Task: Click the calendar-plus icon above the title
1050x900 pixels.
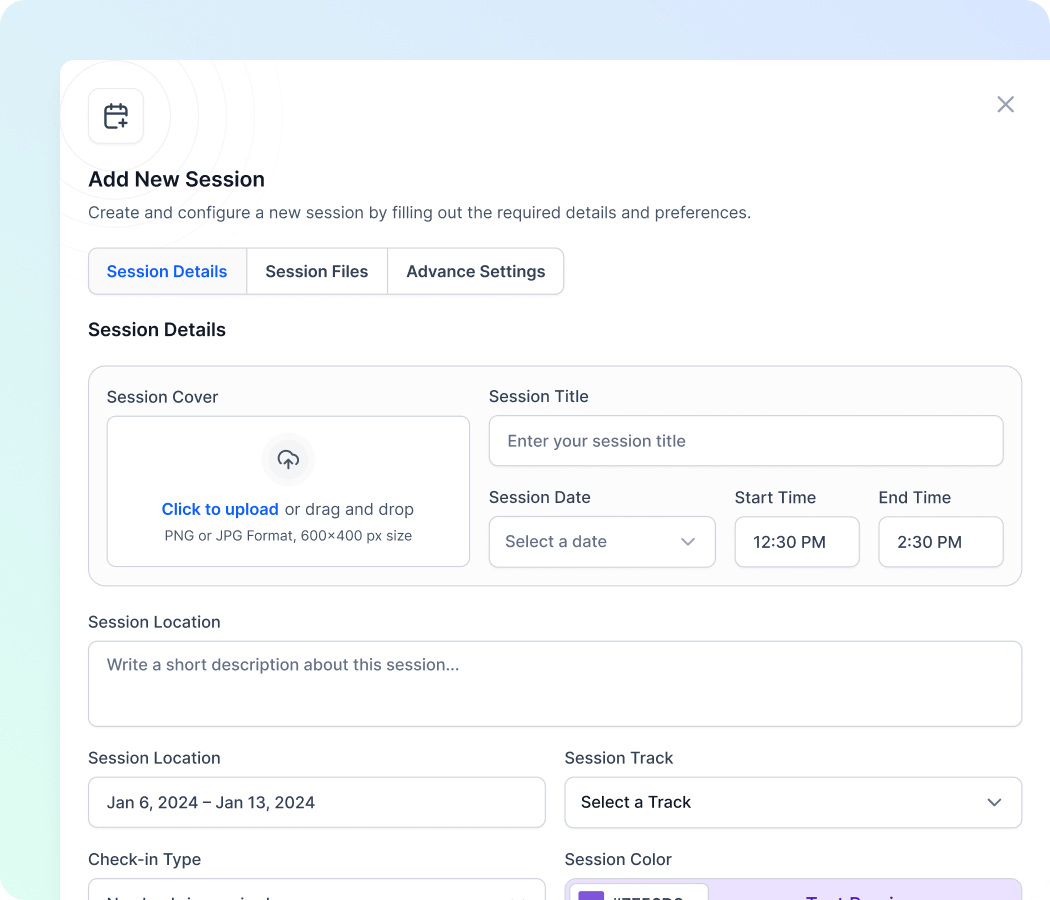Action: coord(116,116)
